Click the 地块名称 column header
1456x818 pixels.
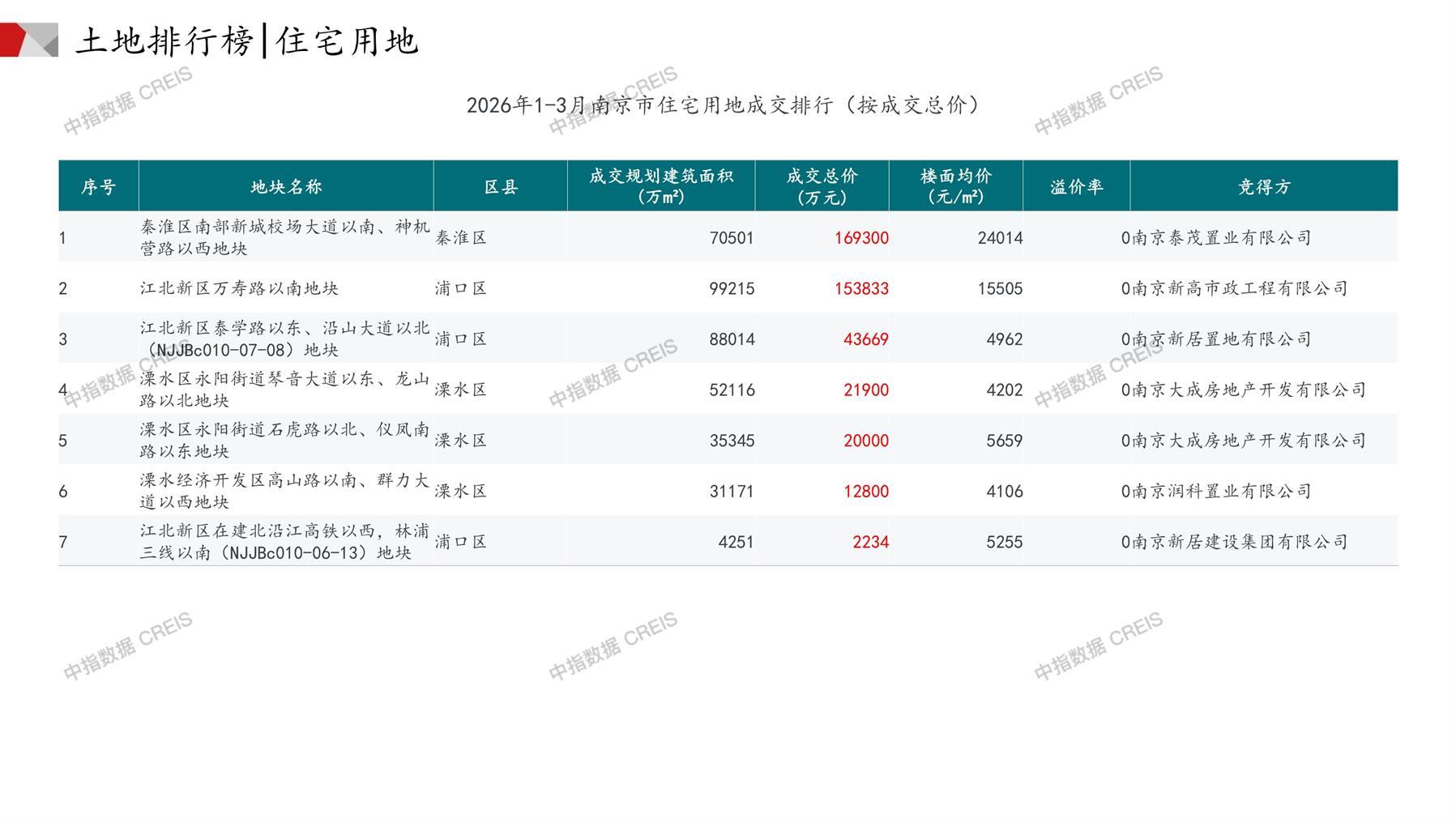point(286,187)
